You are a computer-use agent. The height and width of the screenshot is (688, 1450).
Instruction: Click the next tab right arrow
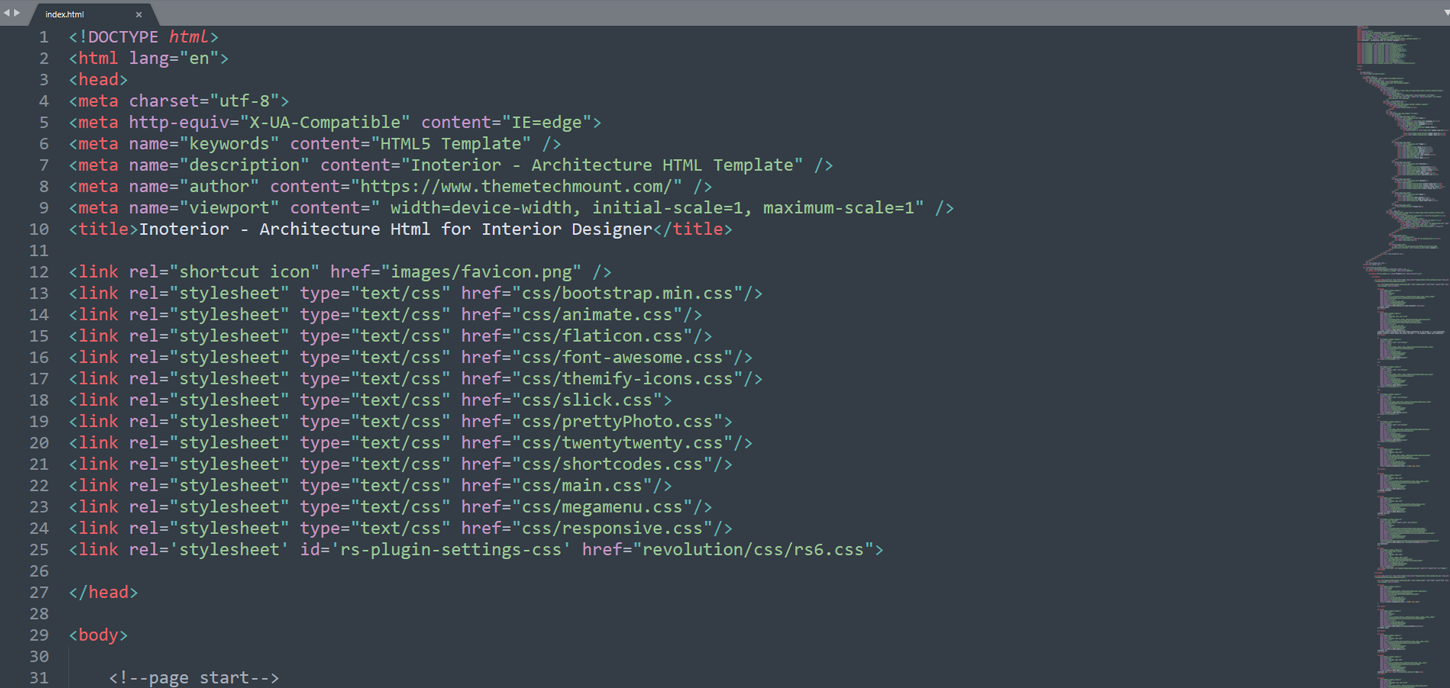click(x=17, y=13)
